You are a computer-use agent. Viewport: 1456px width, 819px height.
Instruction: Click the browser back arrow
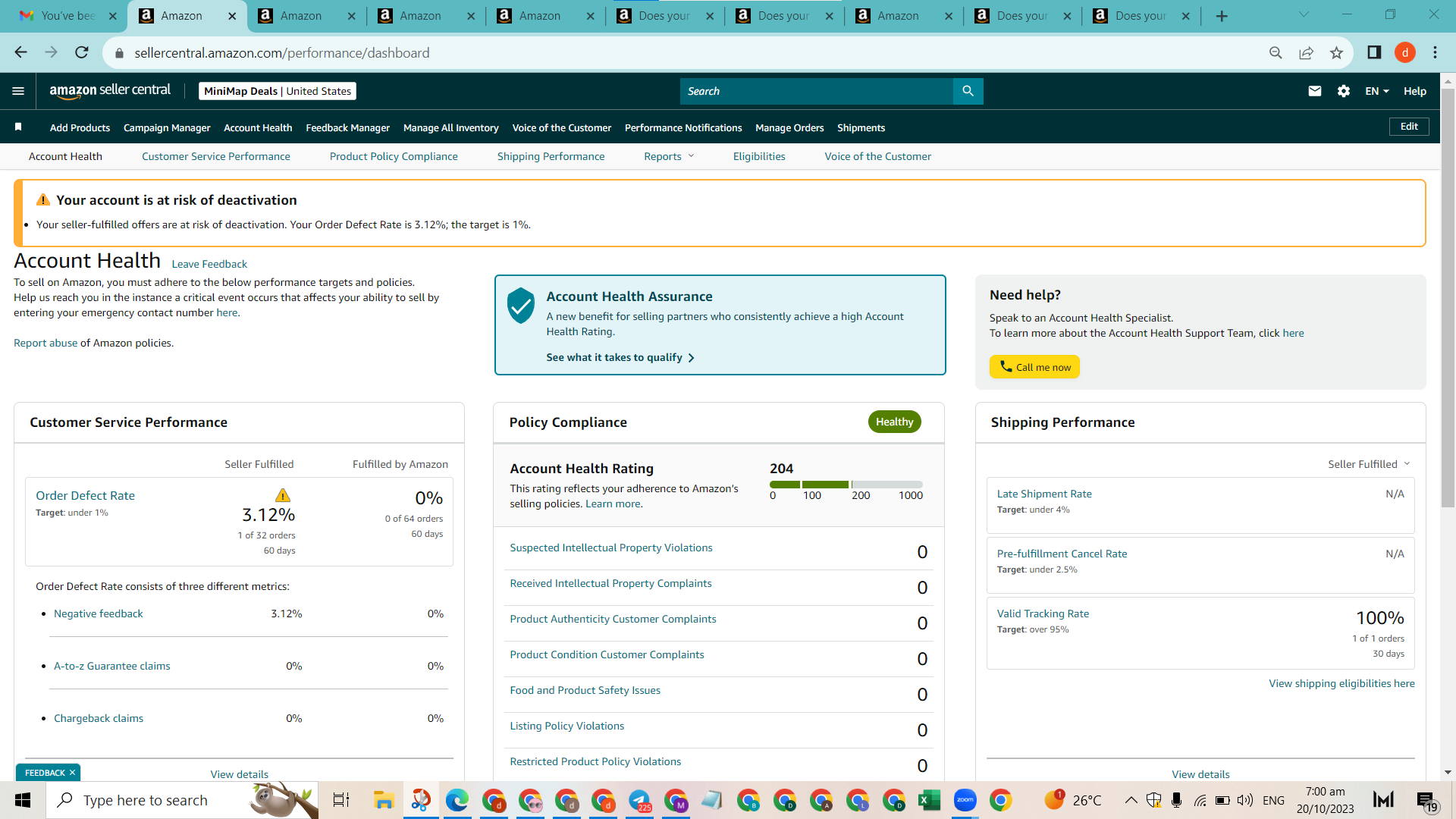tap(21, 52)
